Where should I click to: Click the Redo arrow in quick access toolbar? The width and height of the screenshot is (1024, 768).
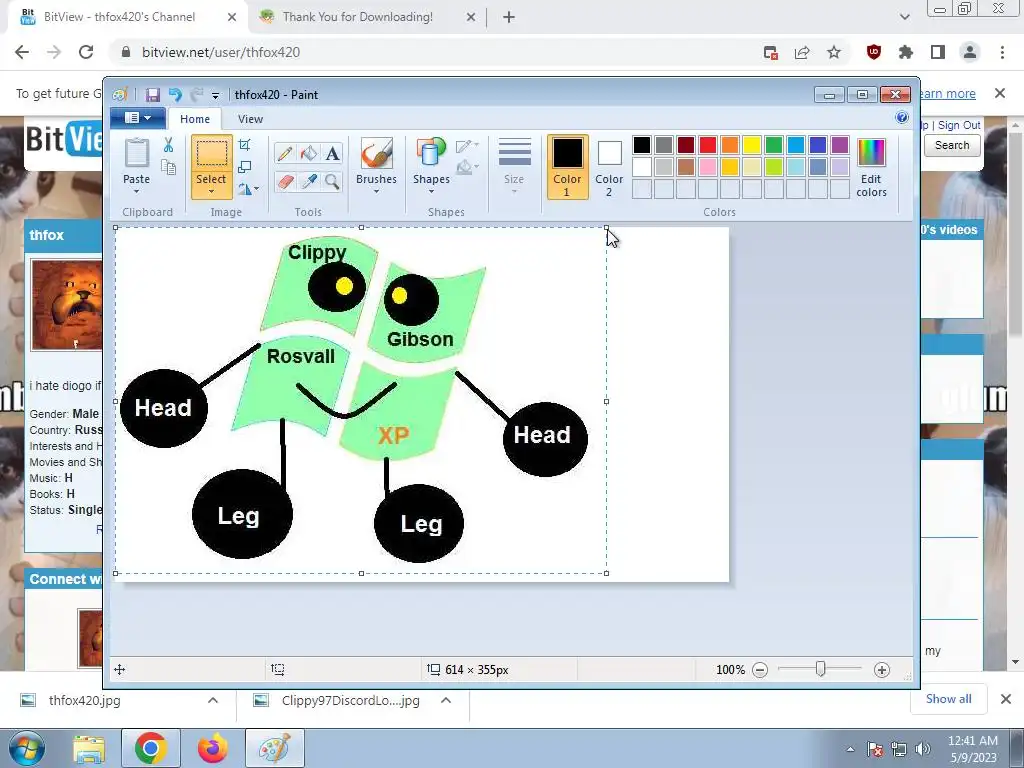click(x=197, y=95)
